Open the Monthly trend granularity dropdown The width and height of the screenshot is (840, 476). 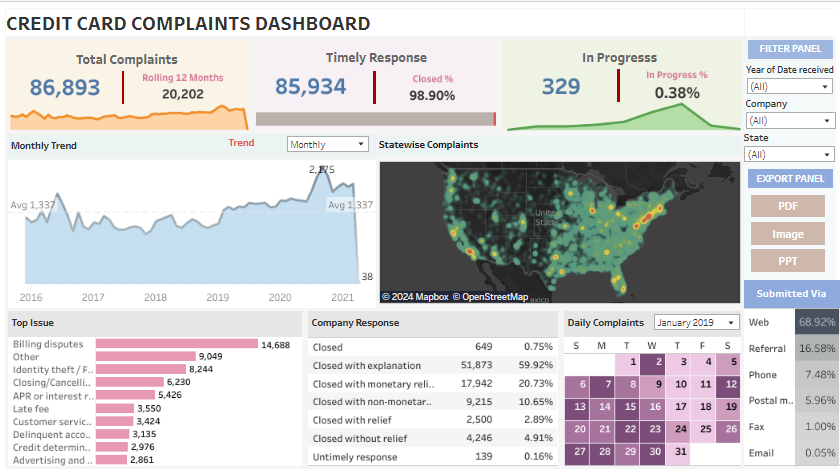[x=327, y=145]
